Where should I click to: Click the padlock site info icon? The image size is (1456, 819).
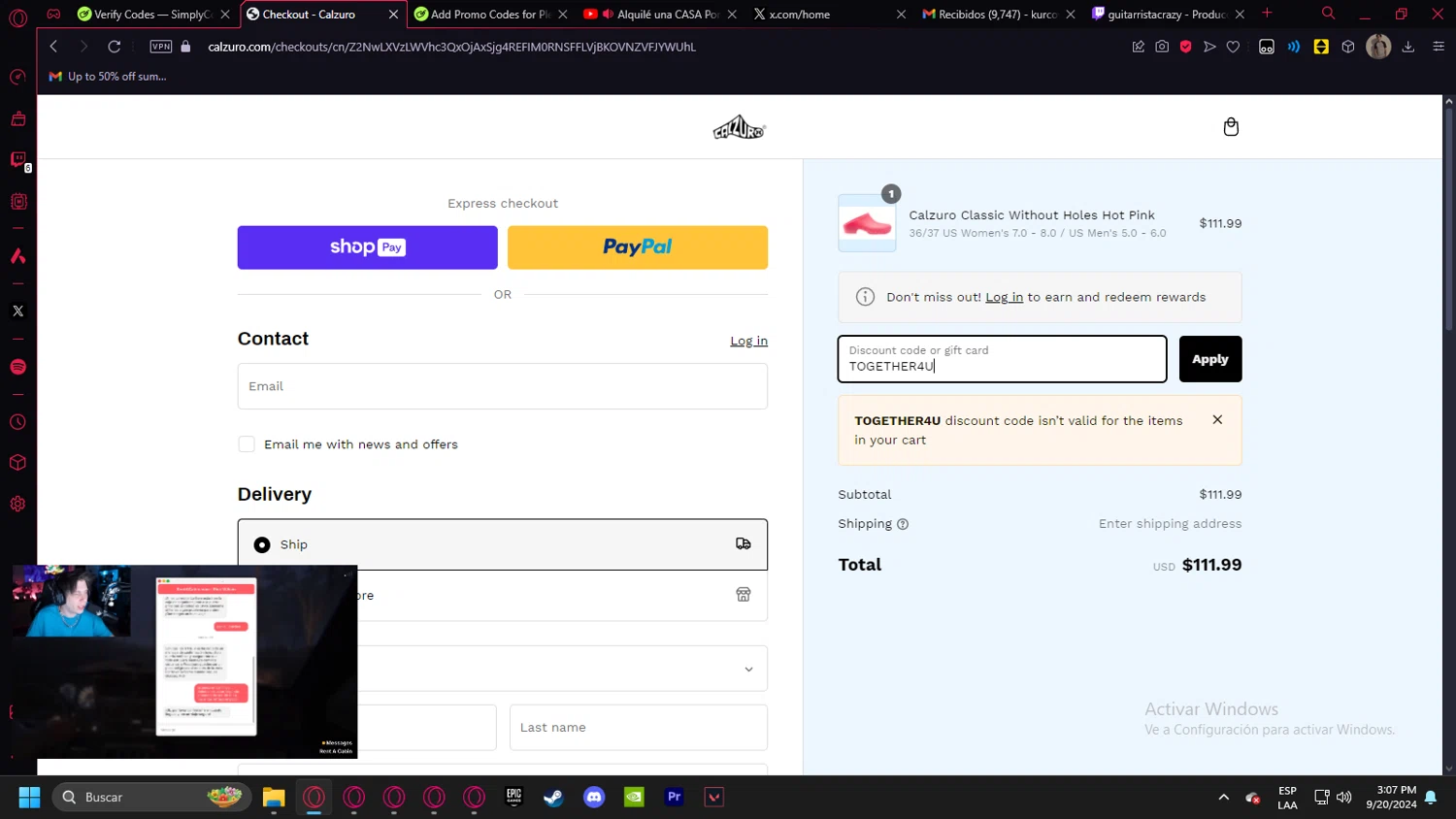tap(185, 47)
